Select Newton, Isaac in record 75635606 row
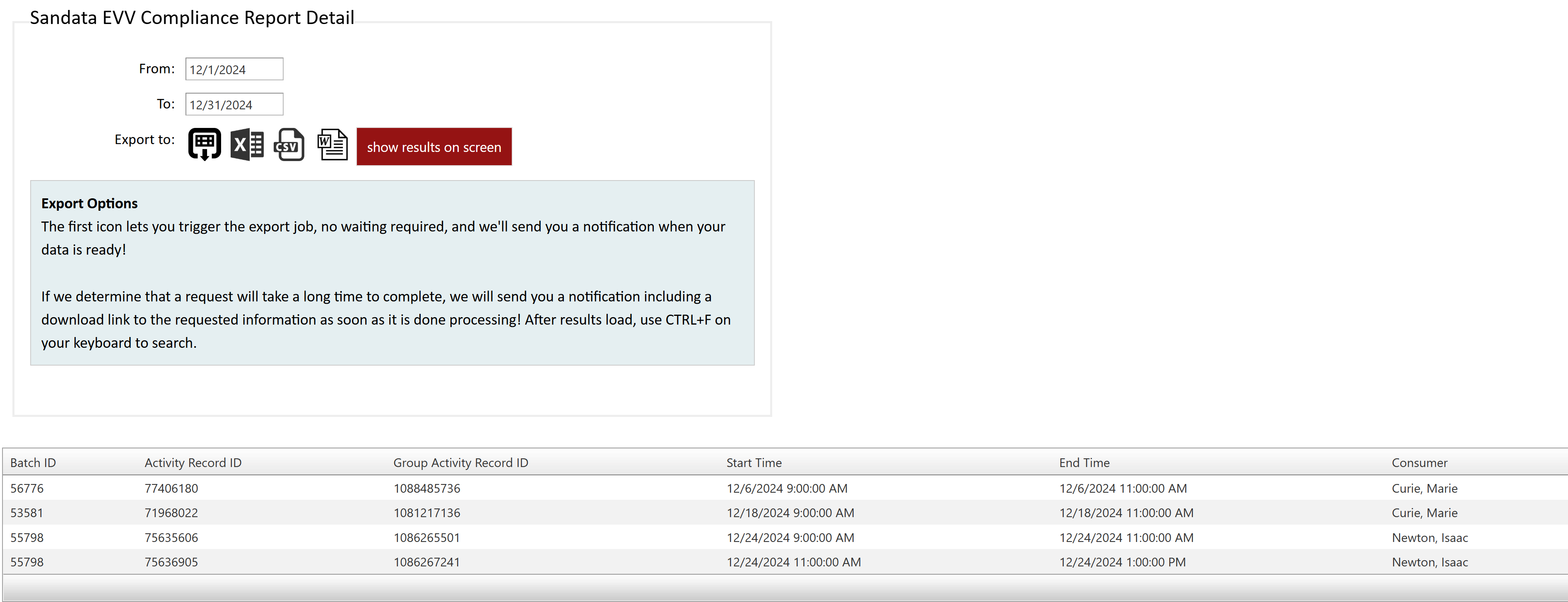Viewport: 1568px width, 602px height. [1430, 538]
